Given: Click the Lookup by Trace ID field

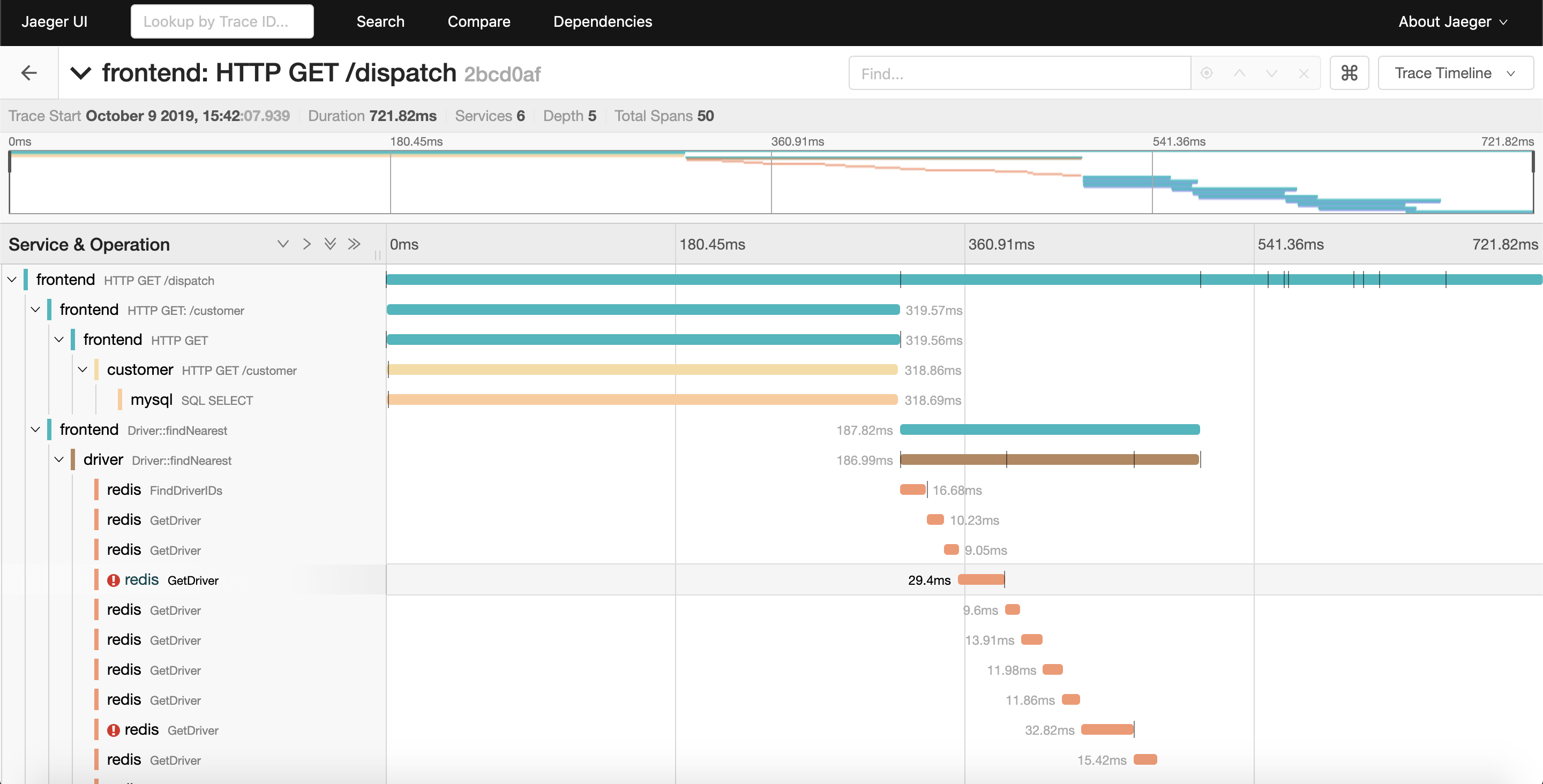Looking at the screenshot, I should 222,21.
